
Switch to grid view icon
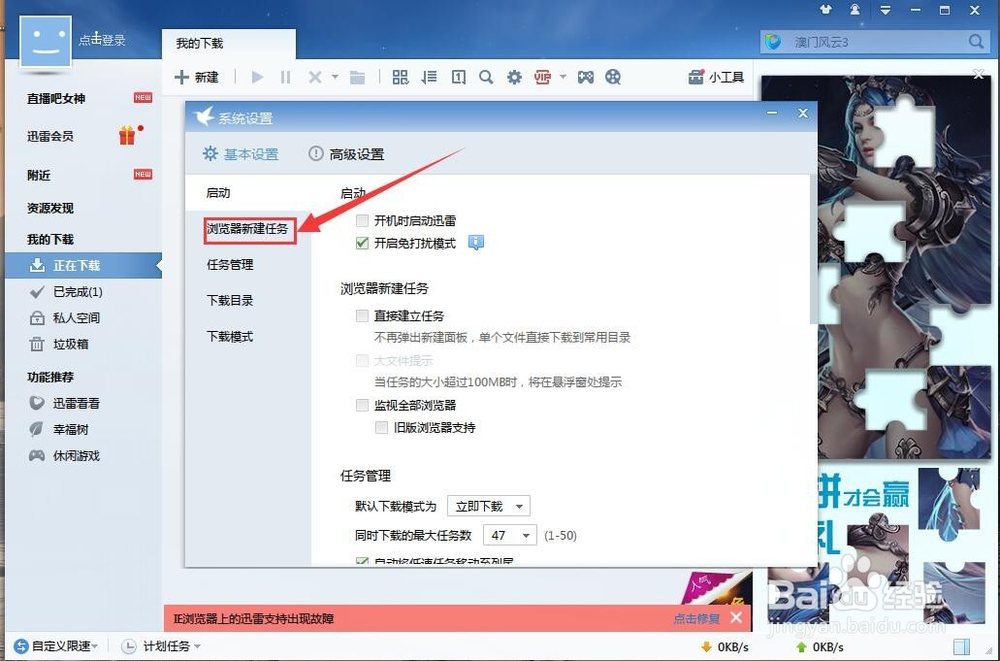click(x=400, y=77)
